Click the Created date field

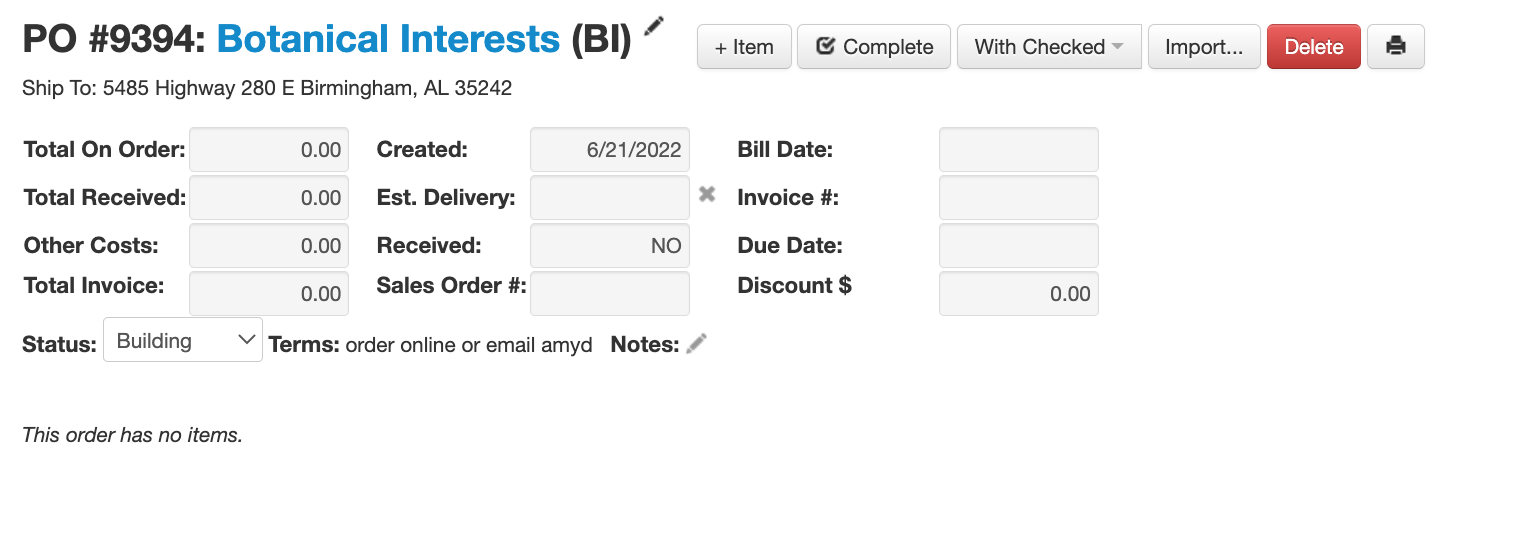click(610, 150)
